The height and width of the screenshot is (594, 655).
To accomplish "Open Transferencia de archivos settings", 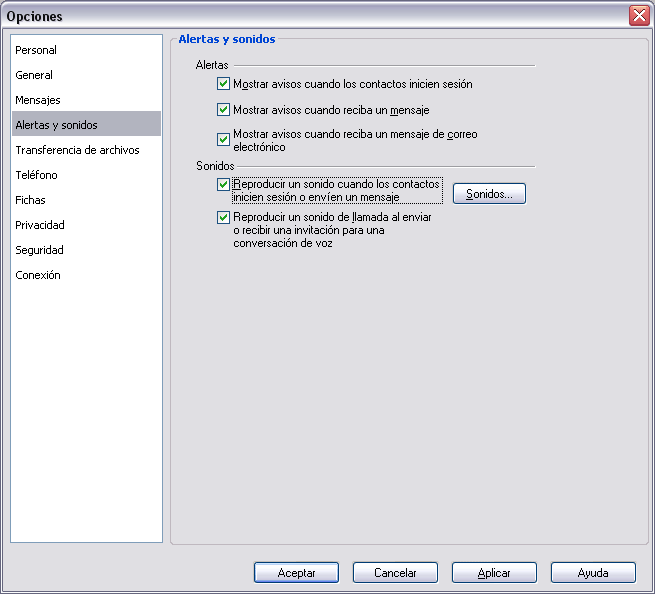I will click(86, 150).
